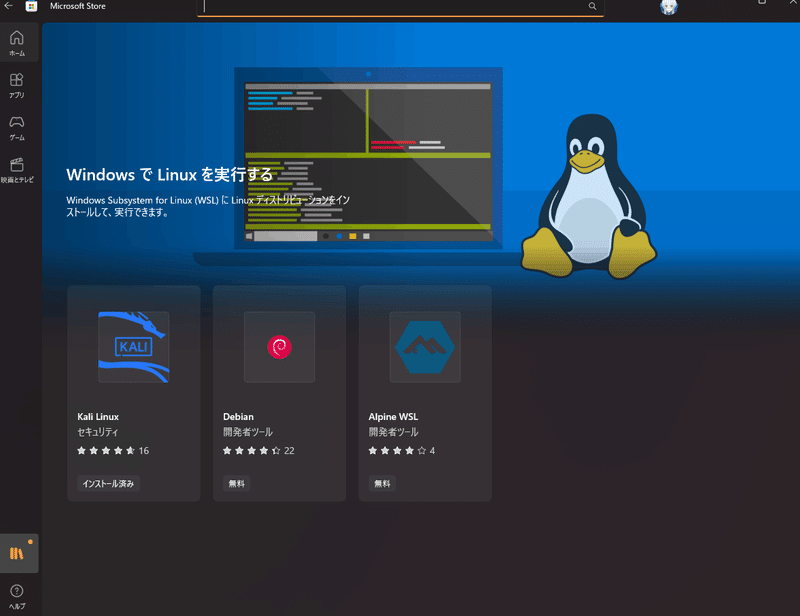This screenshot has height=616, width=800.
Task: Click the Kali Linux star rating 16
Action: (113, 451)
